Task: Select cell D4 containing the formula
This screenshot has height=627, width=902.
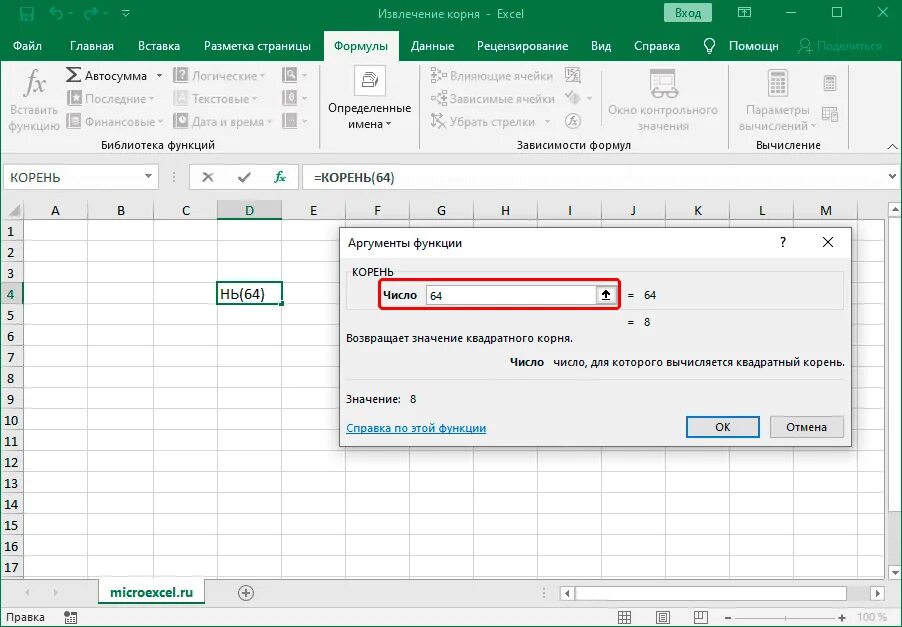Action: point(249,294)
